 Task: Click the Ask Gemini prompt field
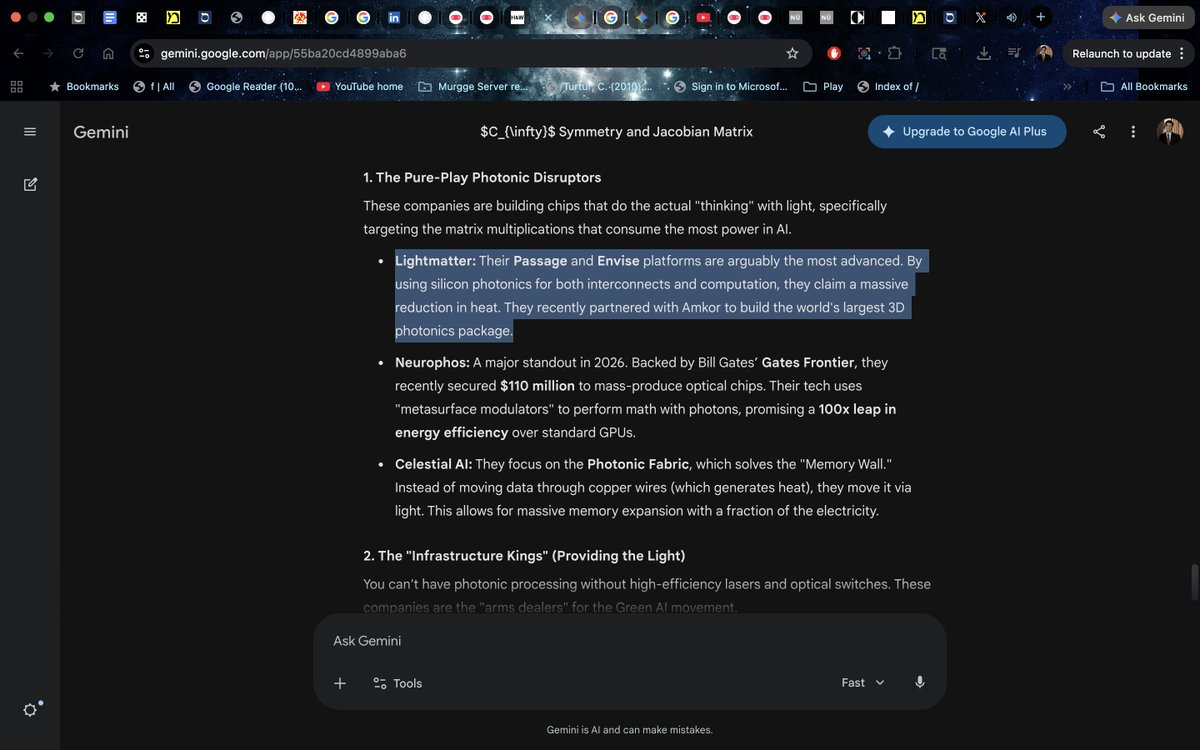coord(630,641)
